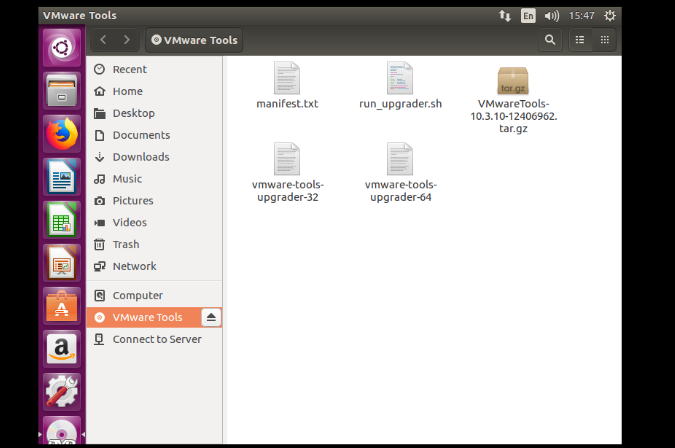Open System Settings from the launcher

click(62, 392)
